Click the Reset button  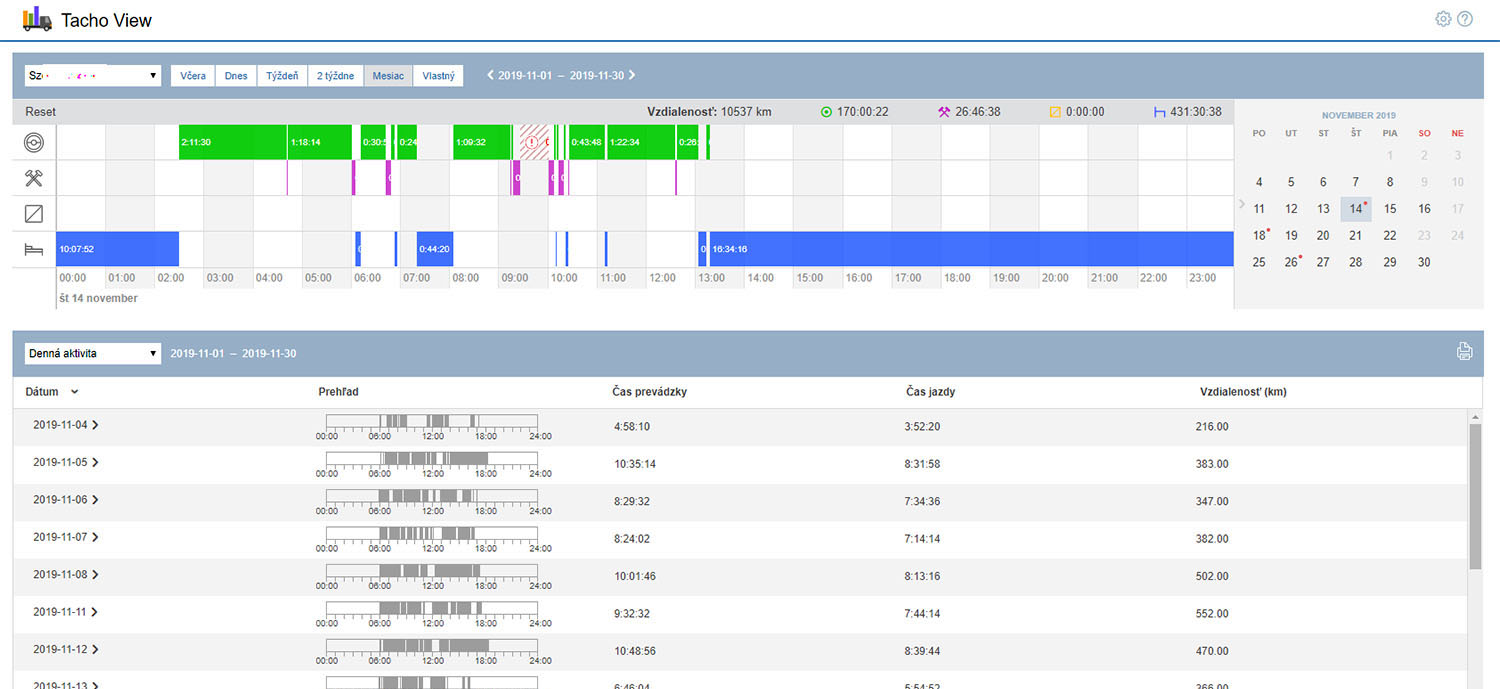(x=41, y=112)
